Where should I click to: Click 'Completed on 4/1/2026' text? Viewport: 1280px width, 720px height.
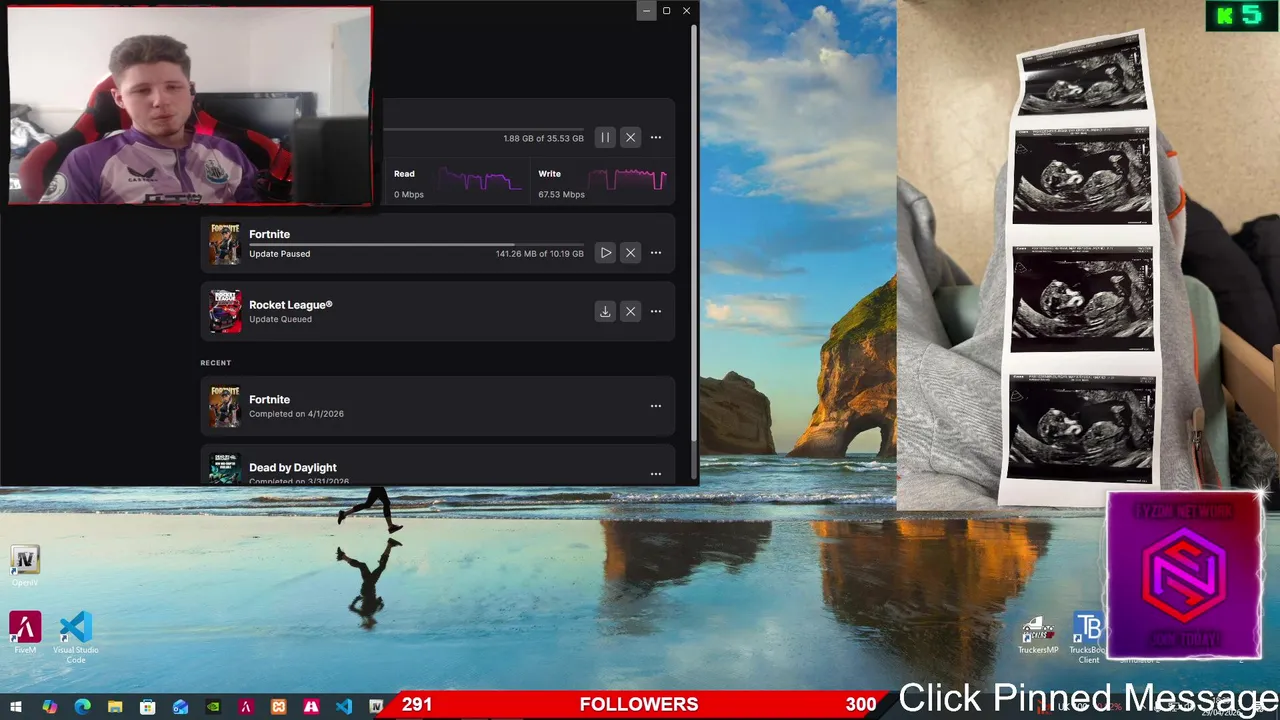[296, 414]
